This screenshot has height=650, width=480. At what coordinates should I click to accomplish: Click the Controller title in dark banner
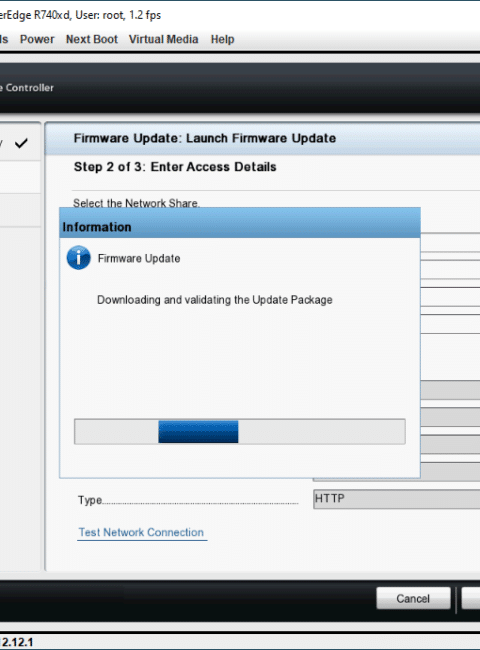point(27,87)
